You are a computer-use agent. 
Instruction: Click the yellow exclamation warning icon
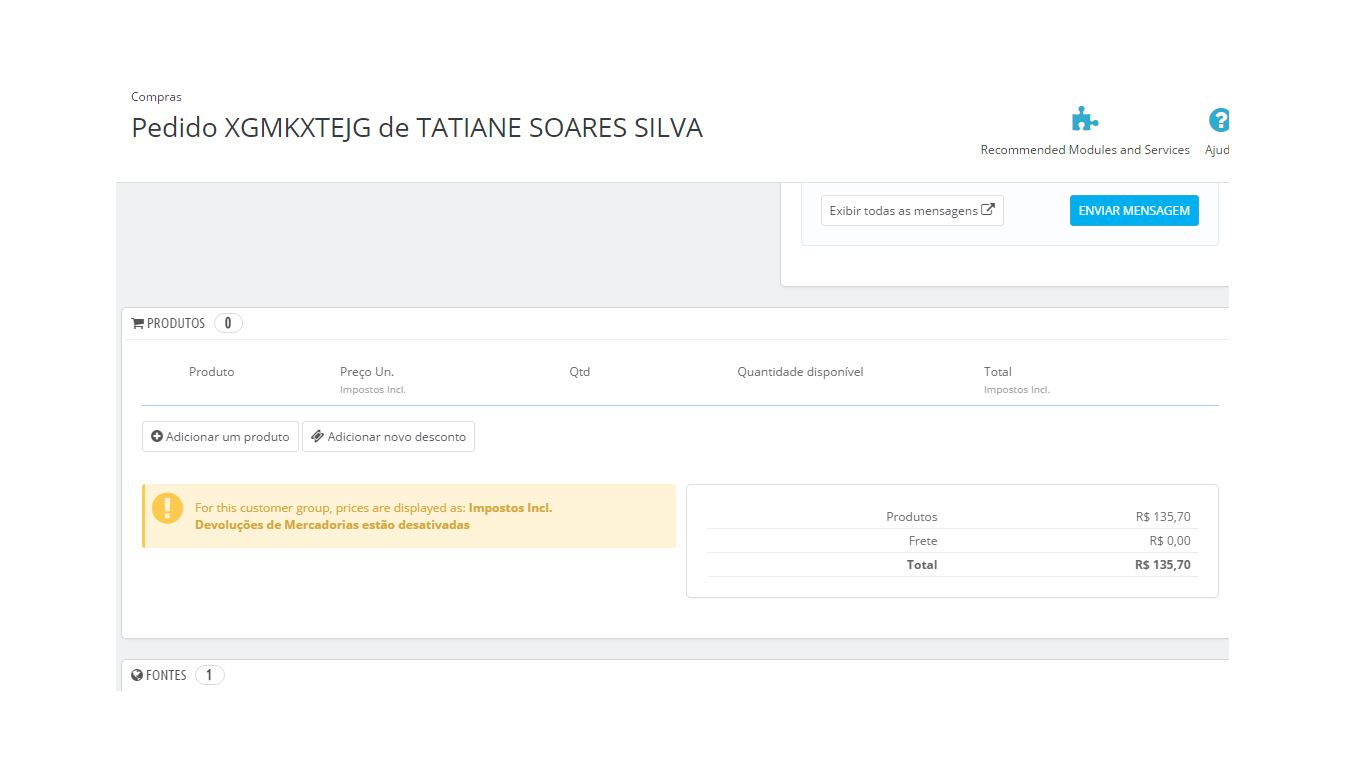pos(168,508)
